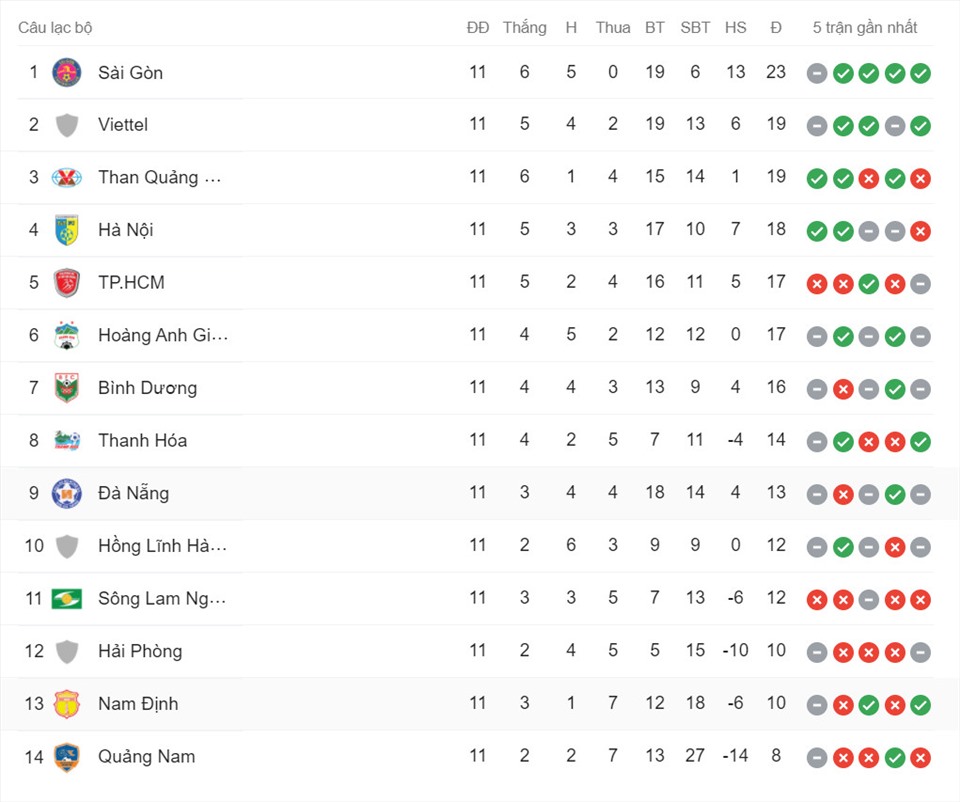Click Than Quảng Ninh's latest loss marker
This screenshot has width=960, height=802.
pos(920,179)
